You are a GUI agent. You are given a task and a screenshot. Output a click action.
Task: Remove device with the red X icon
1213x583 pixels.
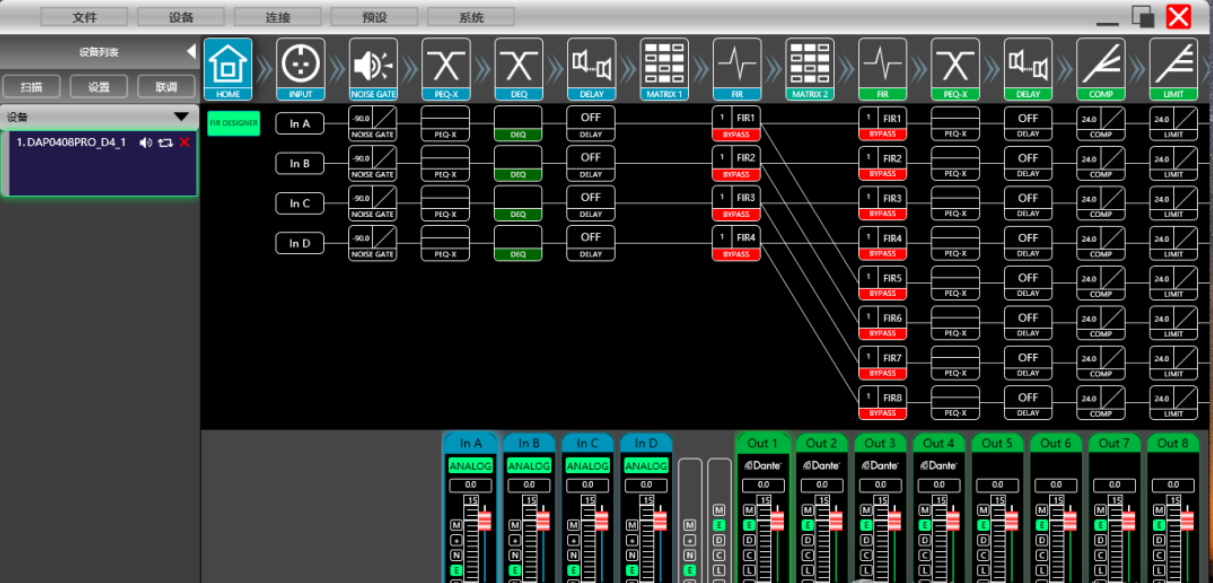pyautogui.click(x=184, y=143)
